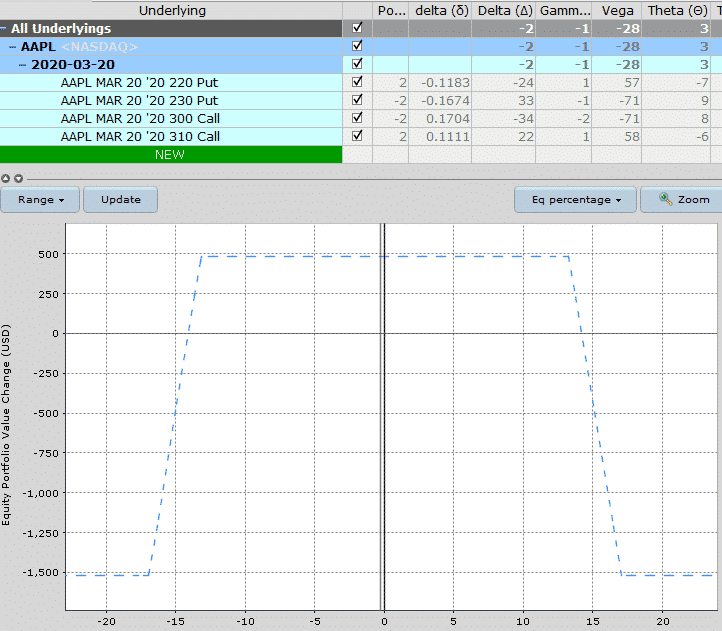Click the delta (δ) column header

[440, 11]
